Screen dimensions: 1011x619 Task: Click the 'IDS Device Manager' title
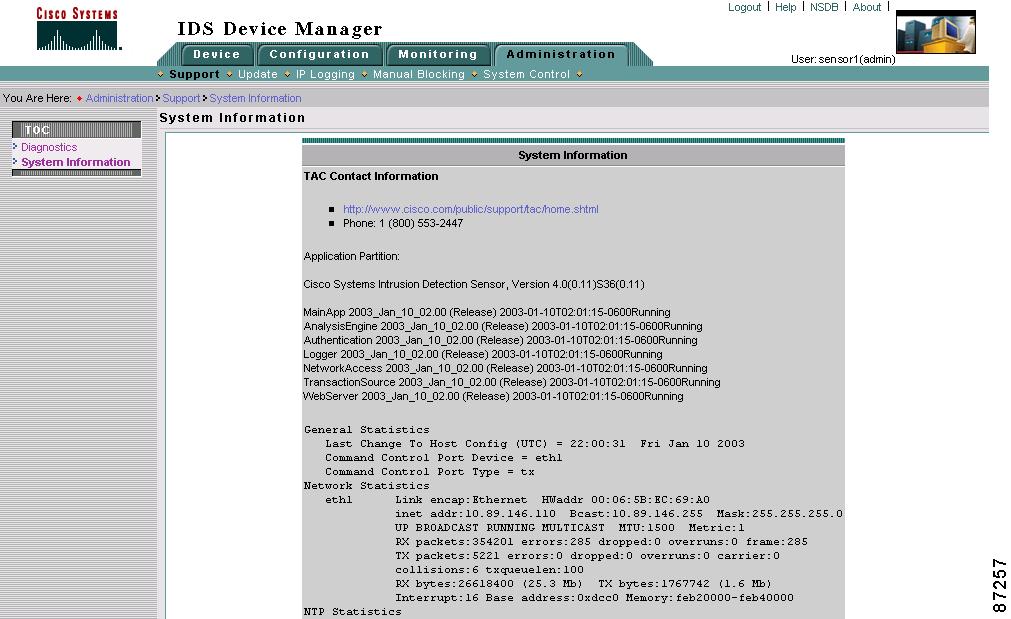click(280, 29)
